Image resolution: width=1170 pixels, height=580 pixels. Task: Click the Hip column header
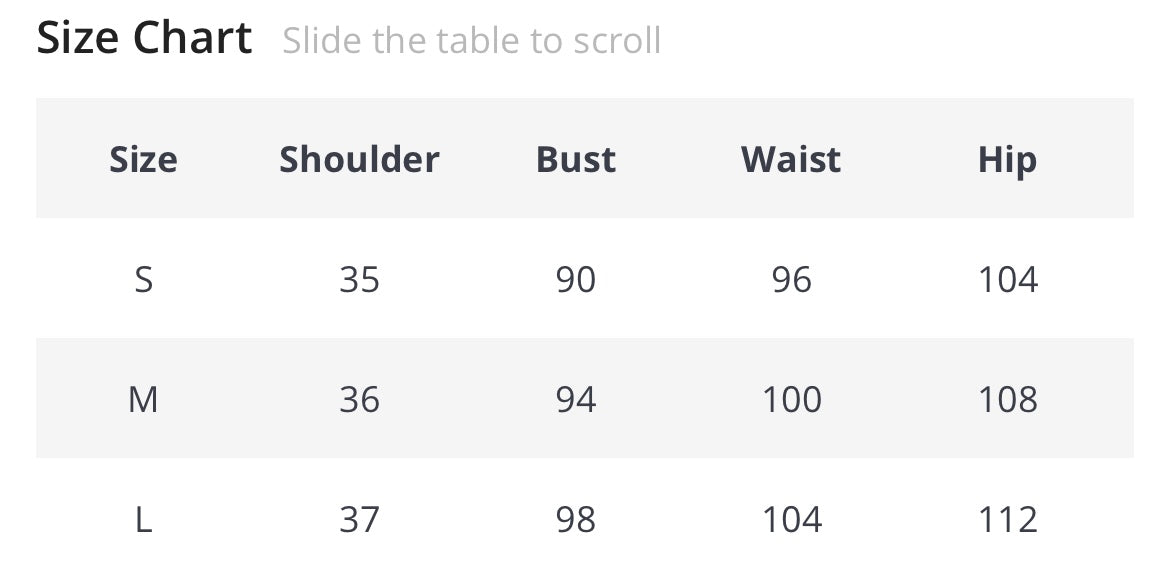[x=1007, y=159]
